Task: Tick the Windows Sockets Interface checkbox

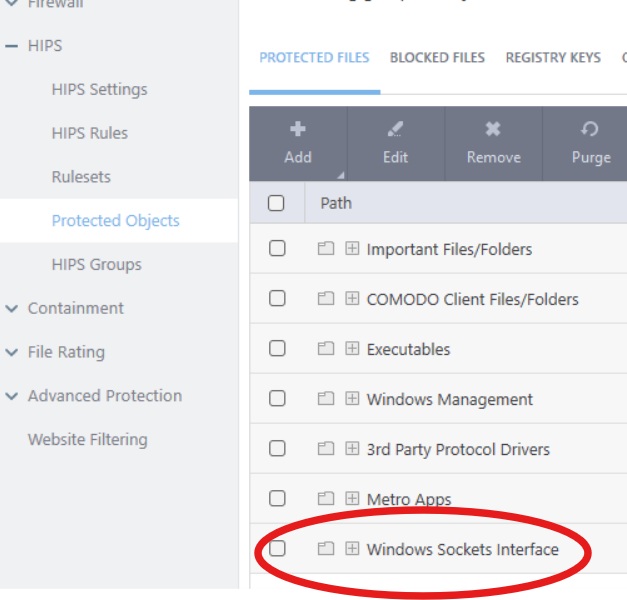Action: (x=277, y=549)
